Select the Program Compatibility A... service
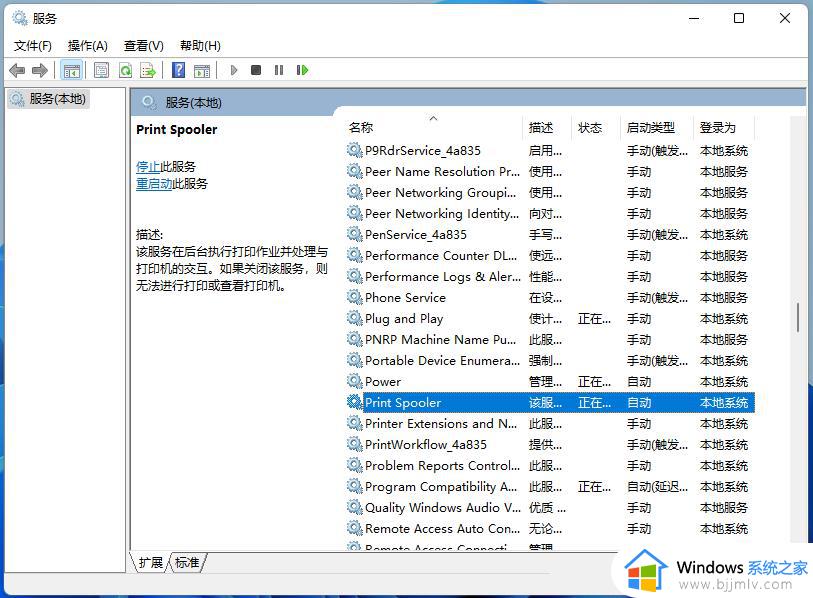 pyautogui.click(x=441, y=487)
